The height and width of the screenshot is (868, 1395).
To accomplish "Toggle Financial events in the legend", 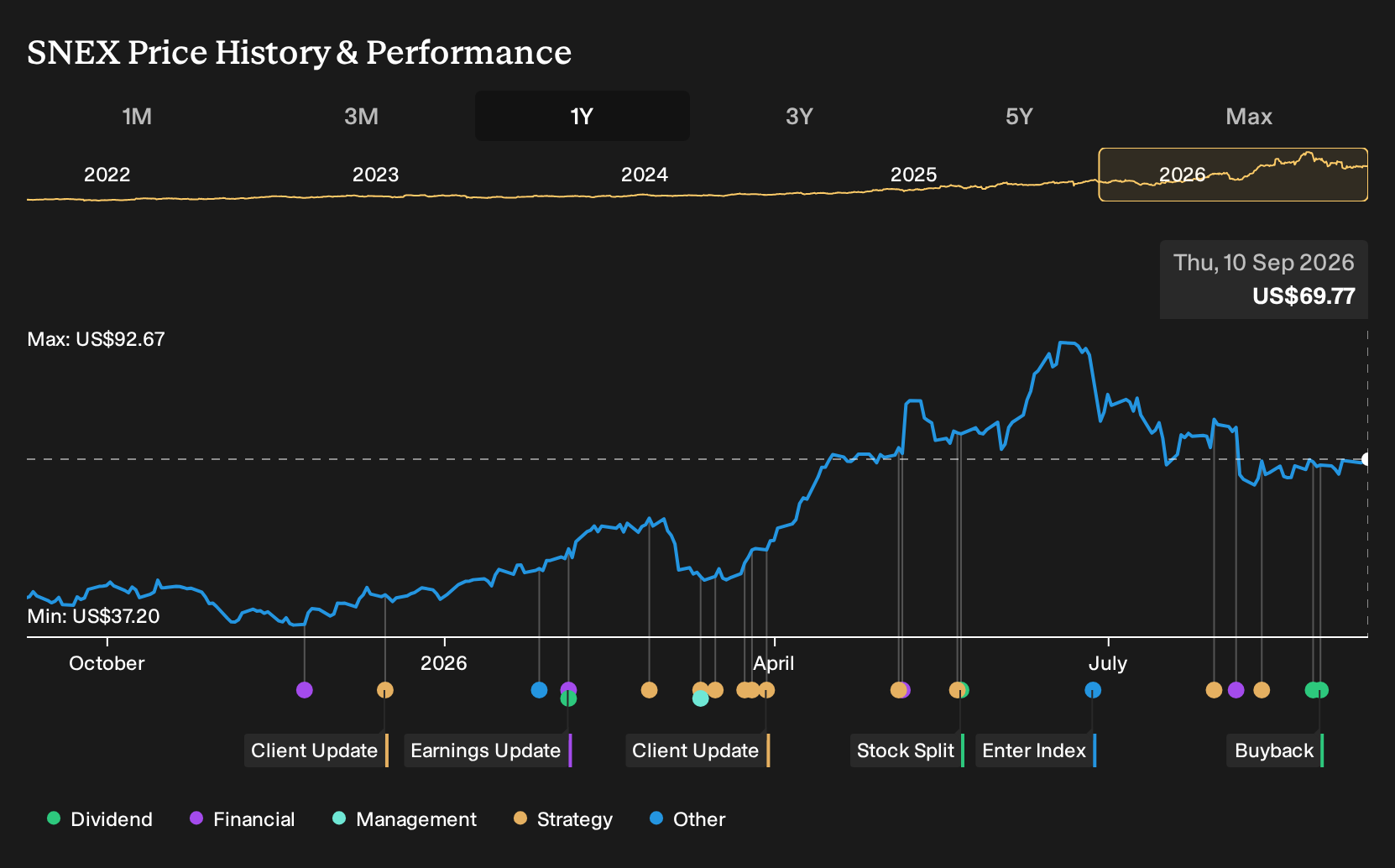I will pos(242,819).
